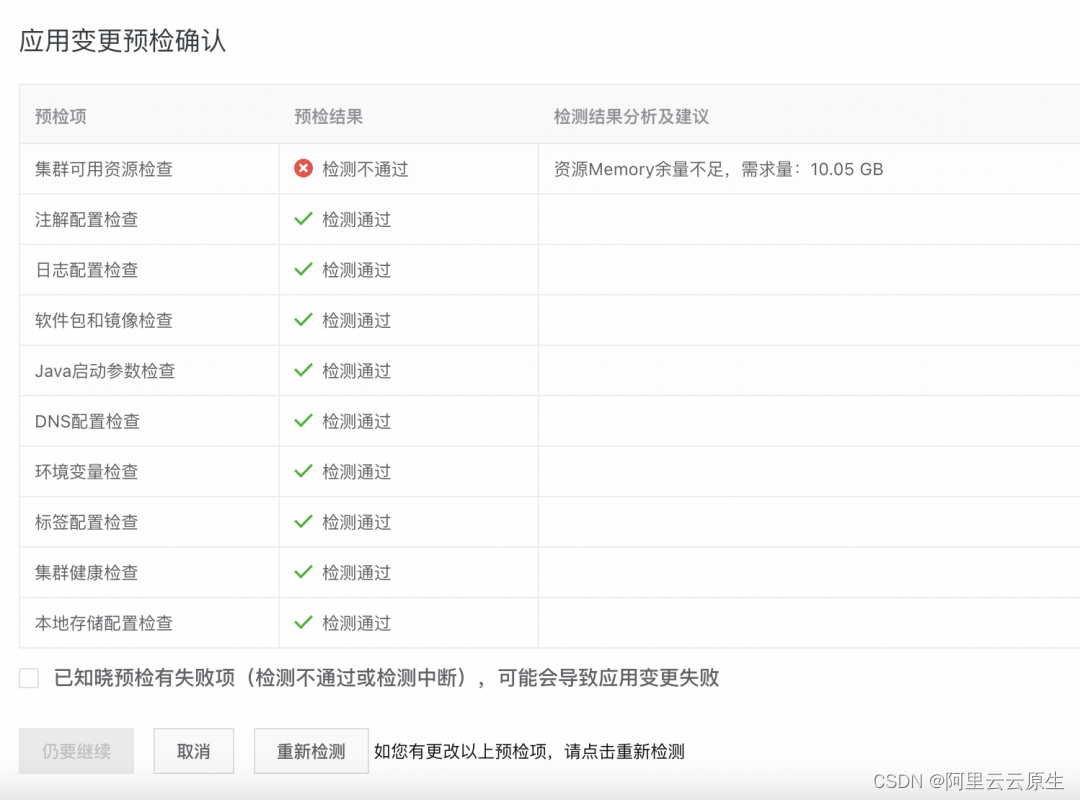Click the 应用变更预检确认 dialog title

coord(123,41)
